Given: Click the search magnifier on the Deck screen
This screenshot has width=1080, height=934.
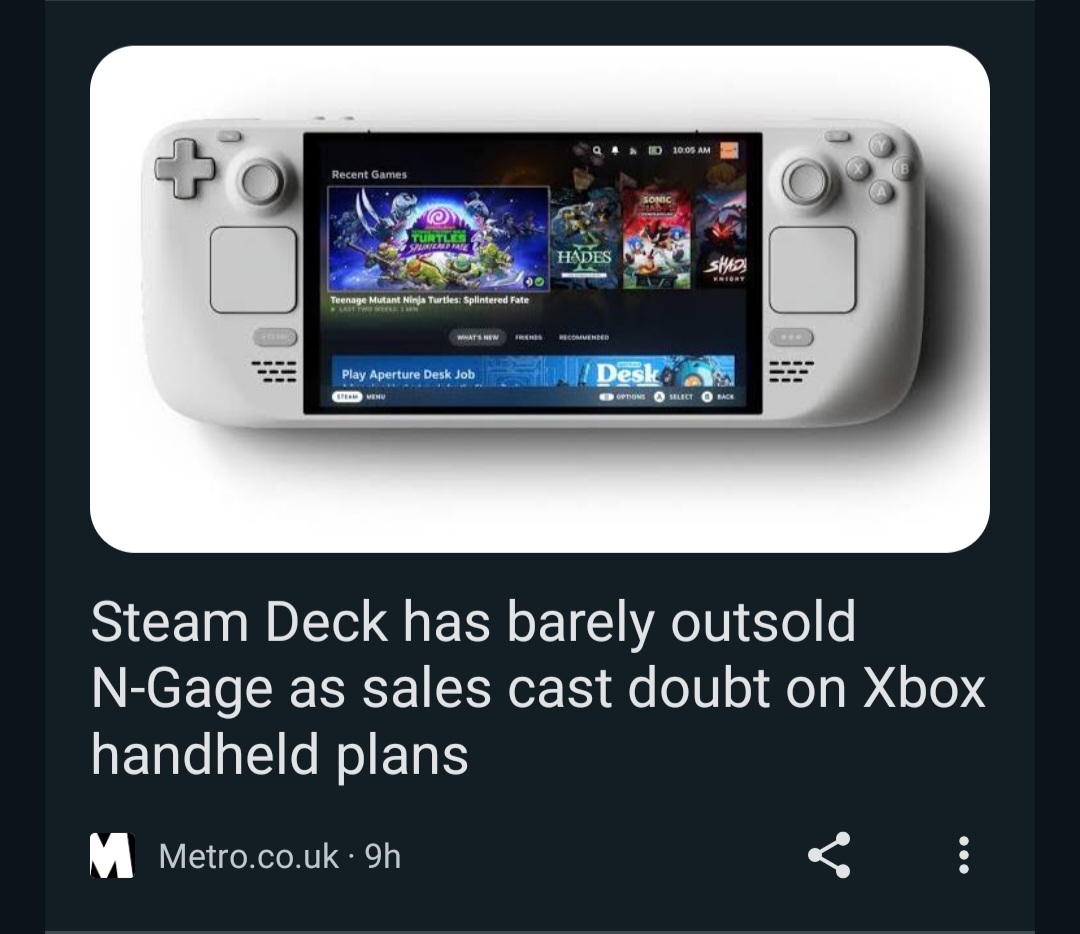Looking at the screenshot, I should click(597, 149).
